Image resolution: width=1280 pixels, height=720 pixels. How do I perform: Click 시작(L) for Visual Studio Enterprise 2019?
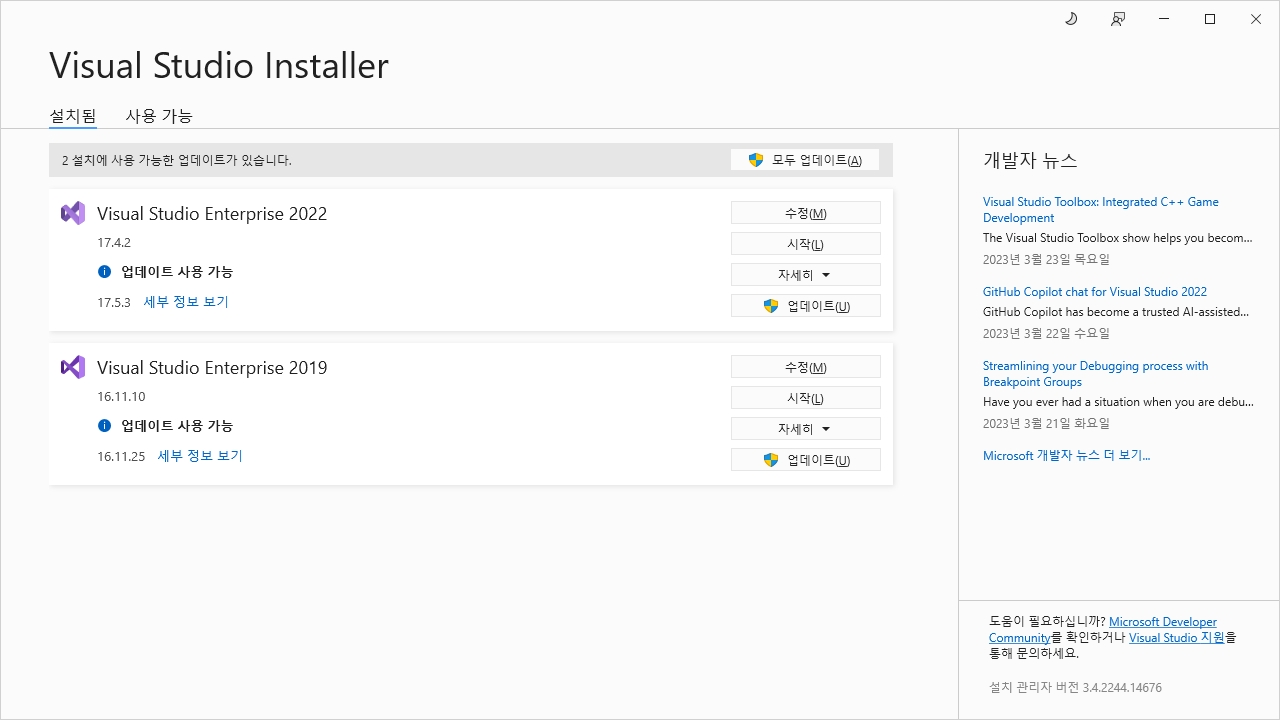pos(806,398)
